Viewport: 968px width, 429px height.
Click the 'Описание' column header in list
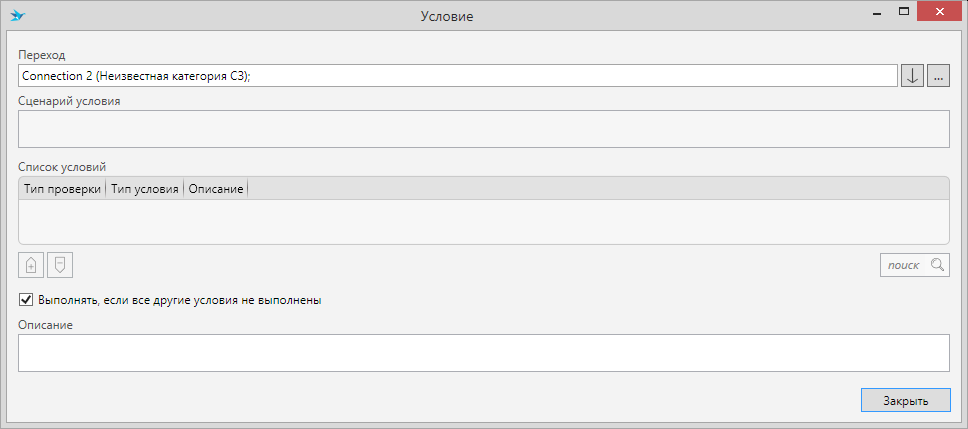coord(216,188)
